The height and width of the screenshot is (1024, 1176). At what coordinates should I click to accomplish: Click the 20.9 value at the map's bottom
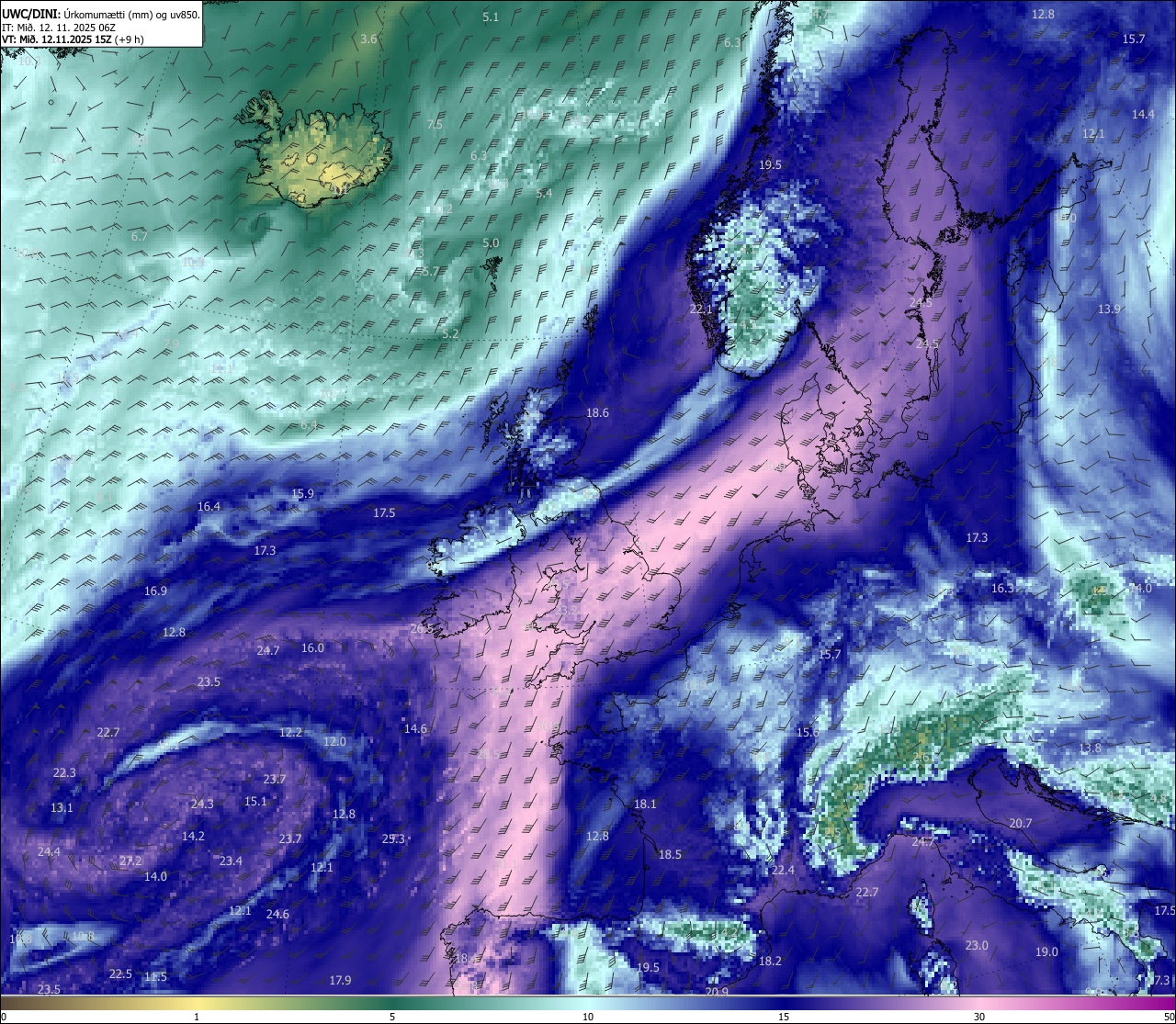717,992
